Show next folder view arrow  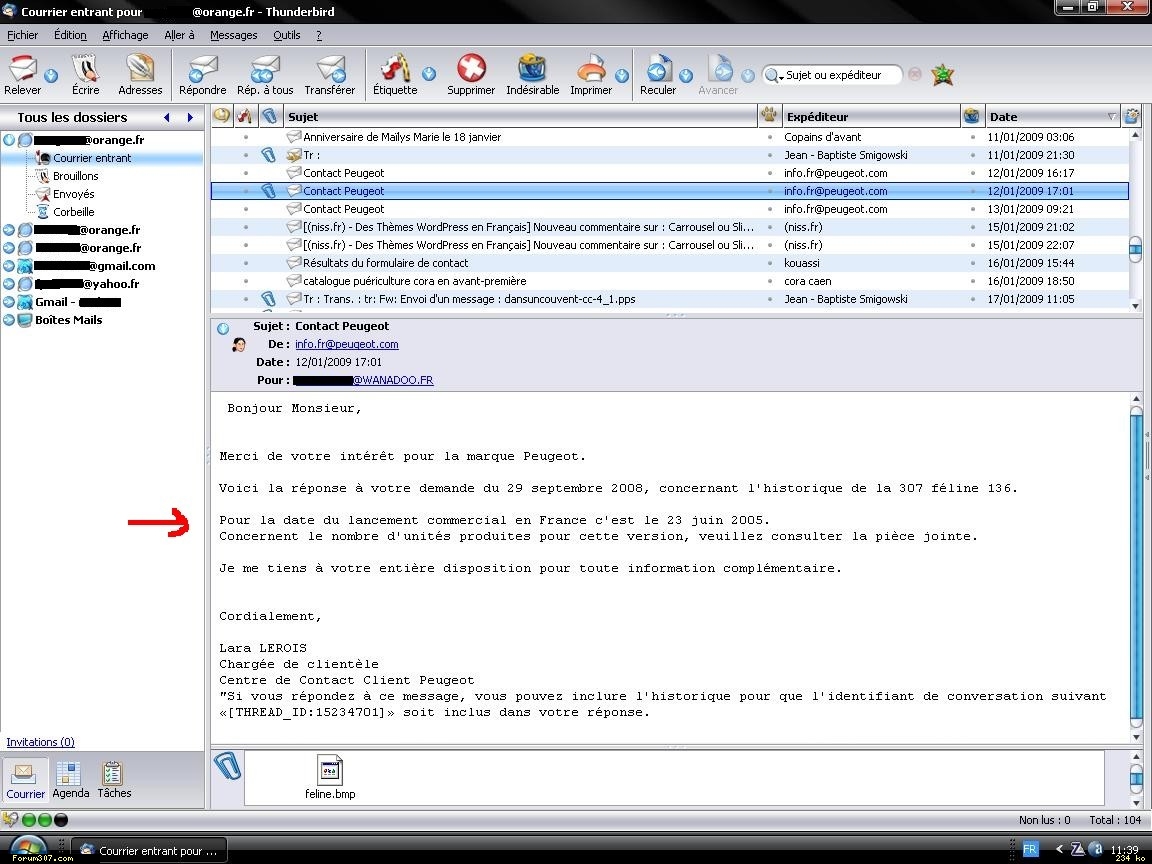click(190, 118)
